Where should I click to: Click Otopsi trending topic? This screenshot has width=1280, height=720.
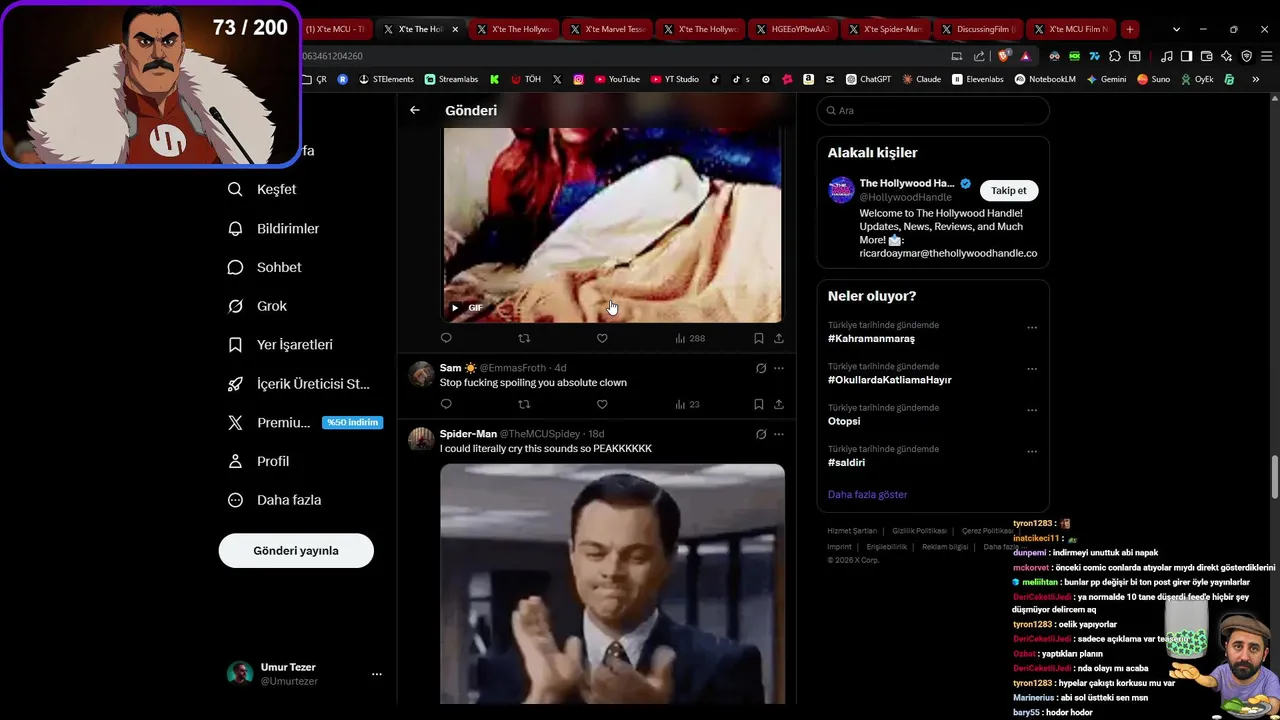point(844,421)
